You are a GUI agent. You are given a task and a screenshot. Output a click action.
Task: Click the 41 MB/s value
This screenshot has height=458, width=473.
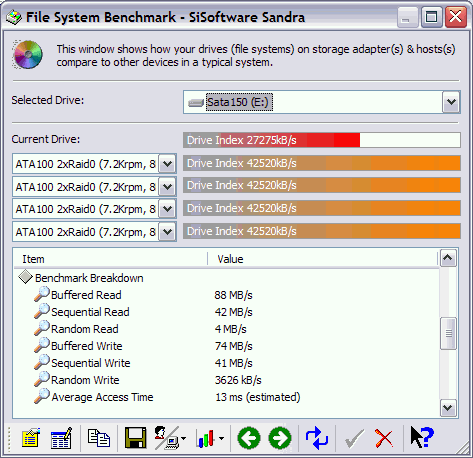point(233,363)
